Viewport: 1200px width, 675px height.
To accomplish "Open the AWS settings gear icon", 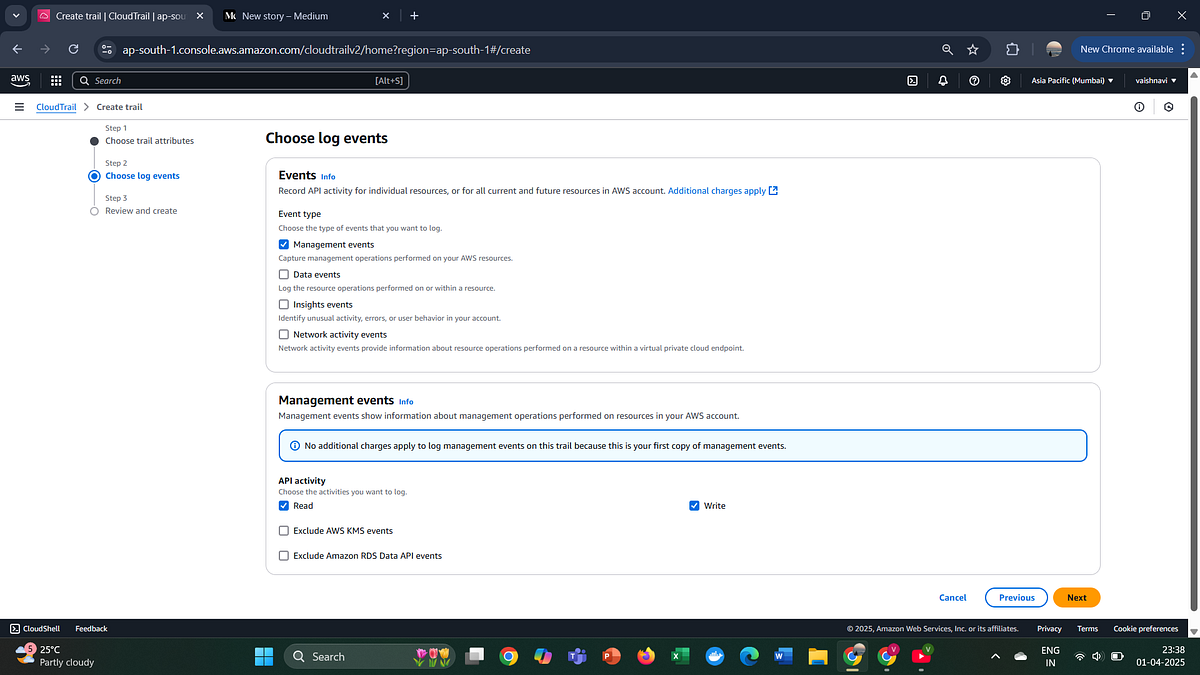I will (x=1005, y=80).
